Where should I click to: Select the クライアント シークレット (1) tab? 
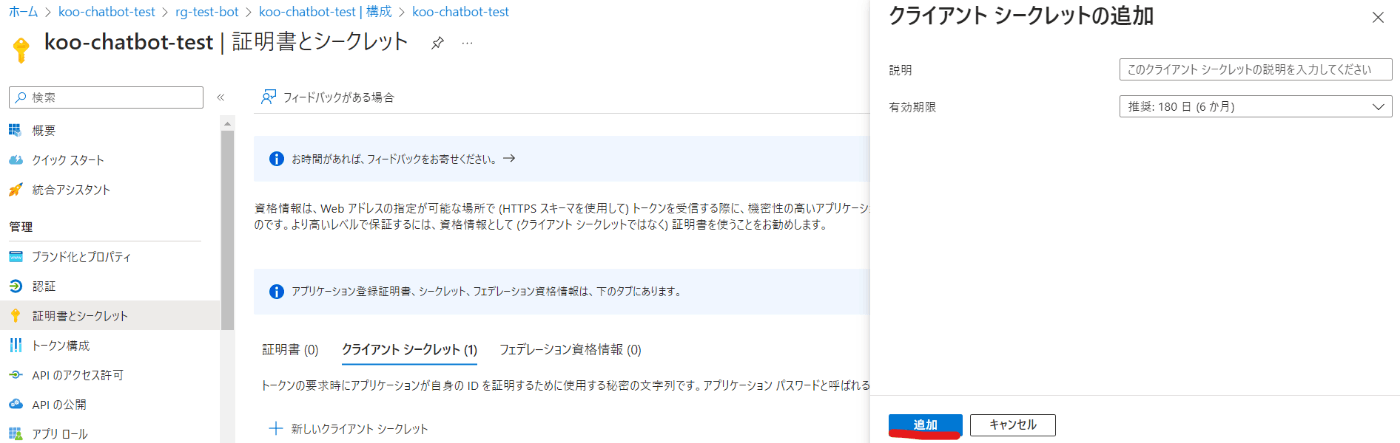coord(410,350)
